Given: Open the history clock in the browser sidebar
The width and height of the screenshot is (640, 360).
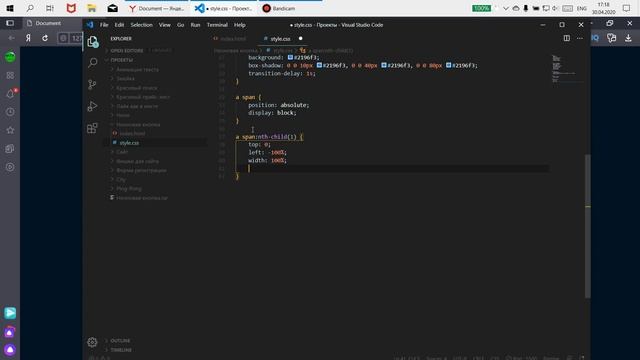Looking at the screenshot, I should click(10, 112).
